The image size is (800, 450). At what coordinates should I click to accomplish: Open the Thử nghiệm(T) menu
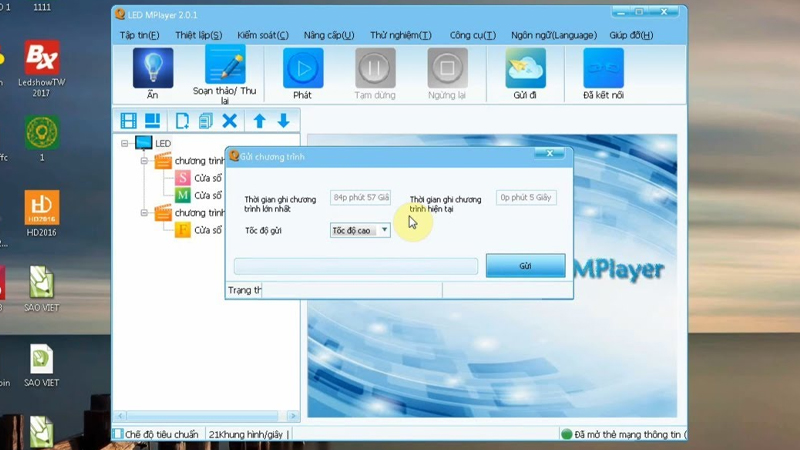pos(401,35)
